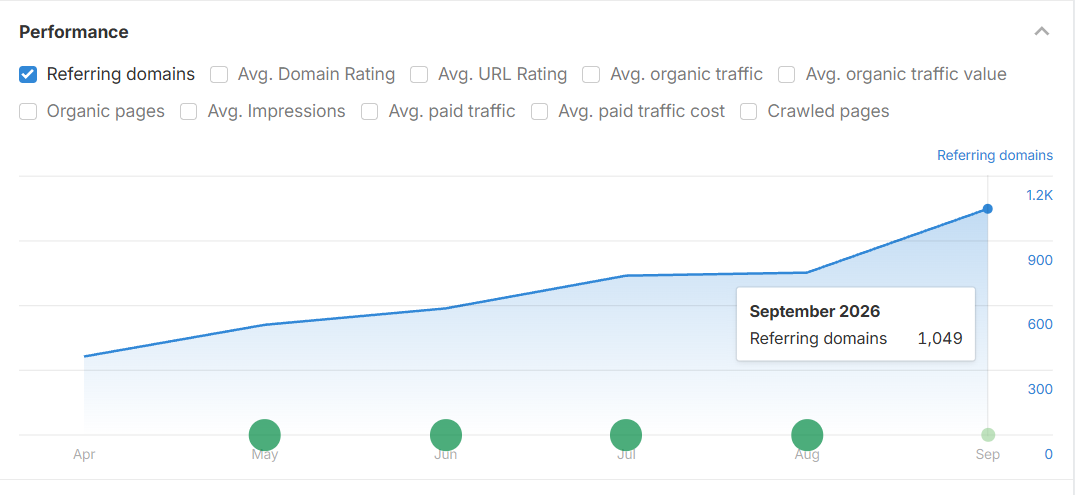The width and height of the screenshot is (1075, 495).
Task: Click the 900 y-axis value
Action: [1041, 260]
